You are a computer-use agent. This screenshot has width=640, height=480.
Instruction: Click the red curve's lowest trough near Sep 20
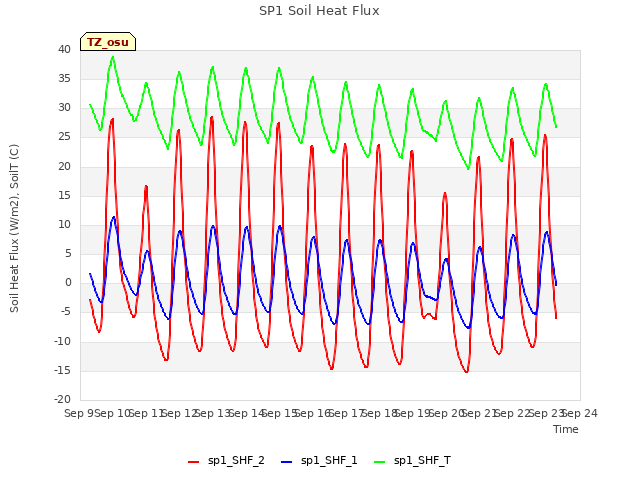coord(467,372)
